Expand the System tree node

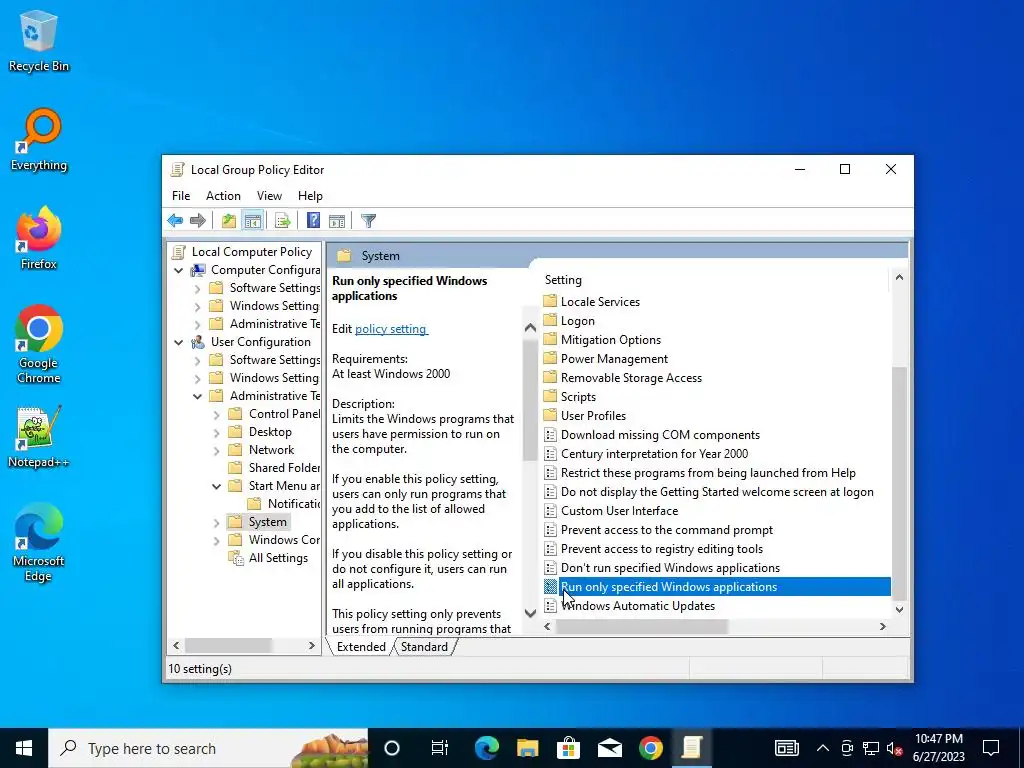pos(216,522)
